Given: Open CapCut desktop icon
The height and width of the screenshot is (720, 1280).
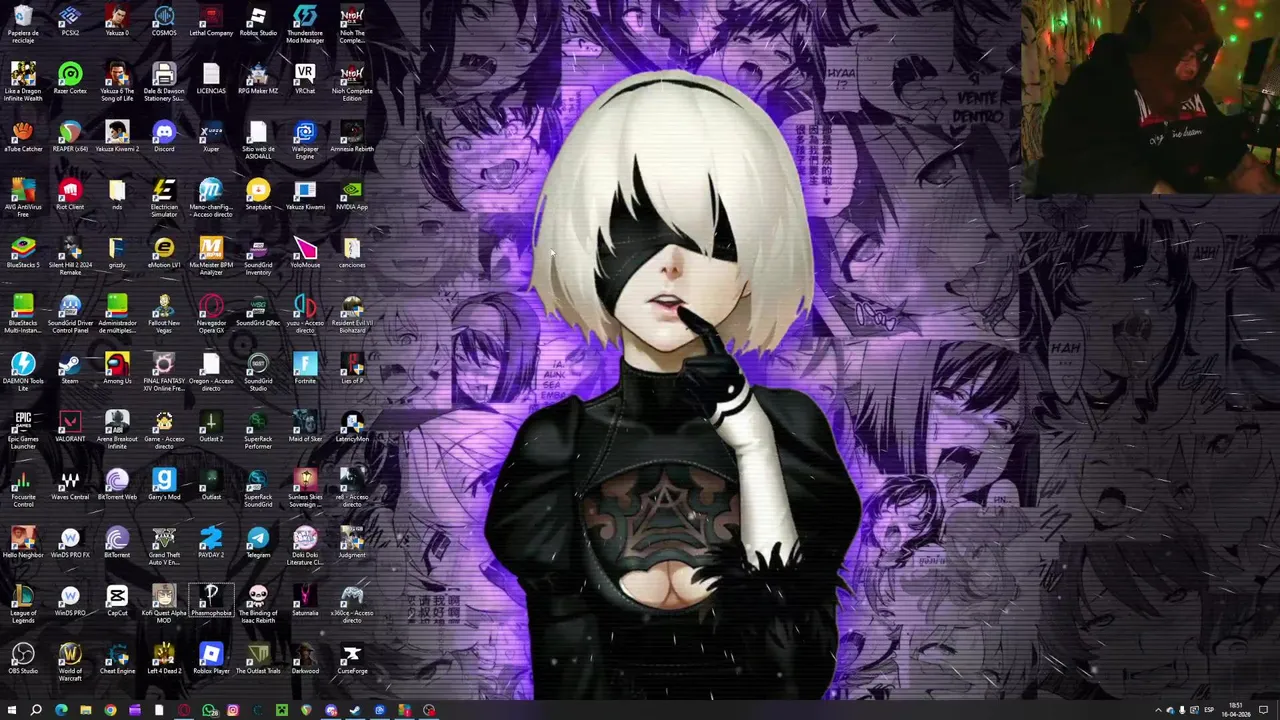Looking at the screenshot, I should (117, 601).
